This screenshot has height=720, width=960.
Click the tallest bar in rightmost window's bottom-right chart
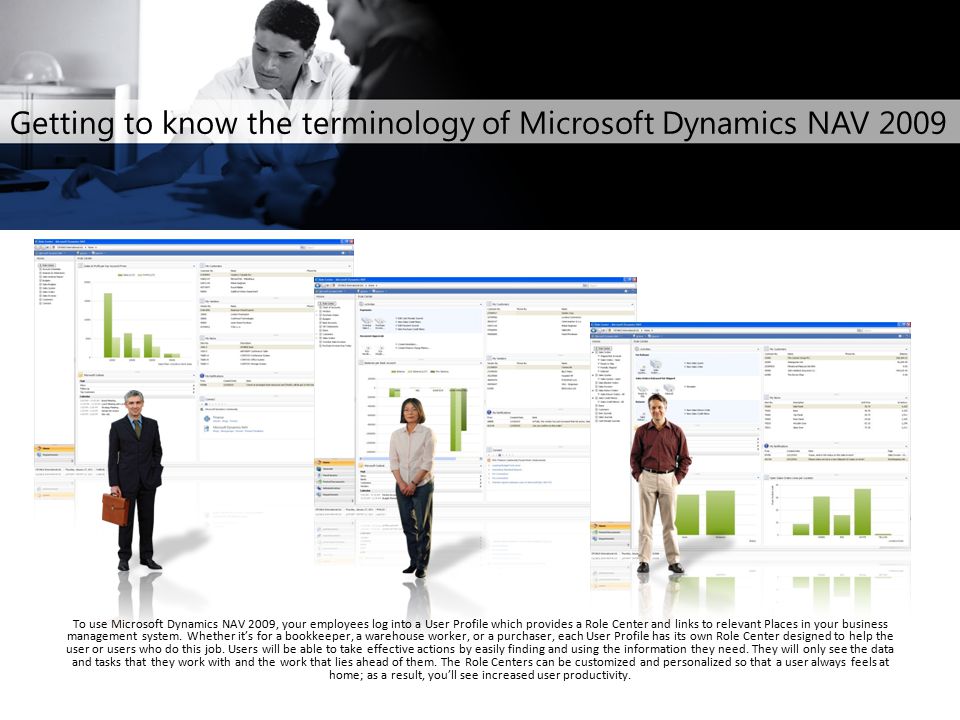pyautogui.click(x=863, y=512)
